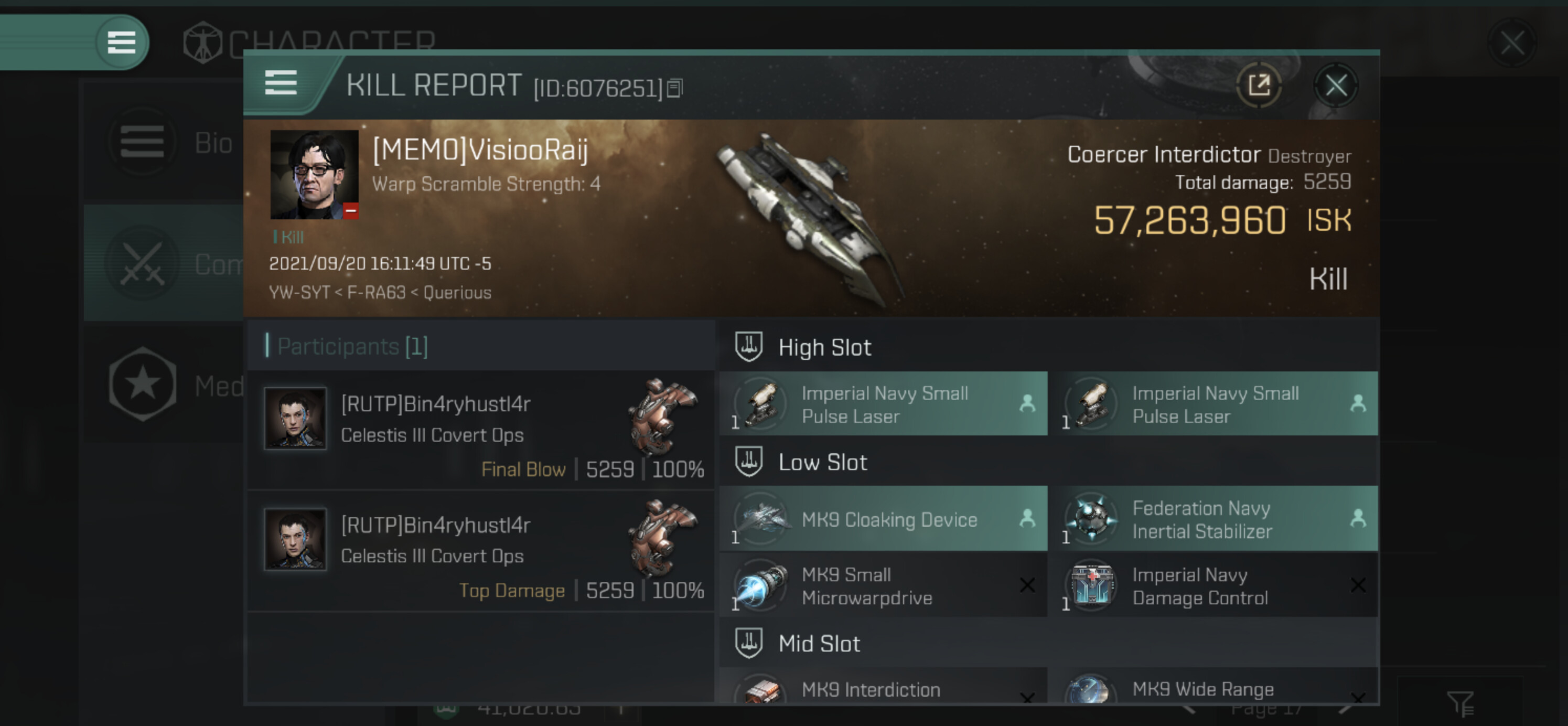
Task: Close the Kill Report window
Action: pyautogui.click(x=1336, y=86)
